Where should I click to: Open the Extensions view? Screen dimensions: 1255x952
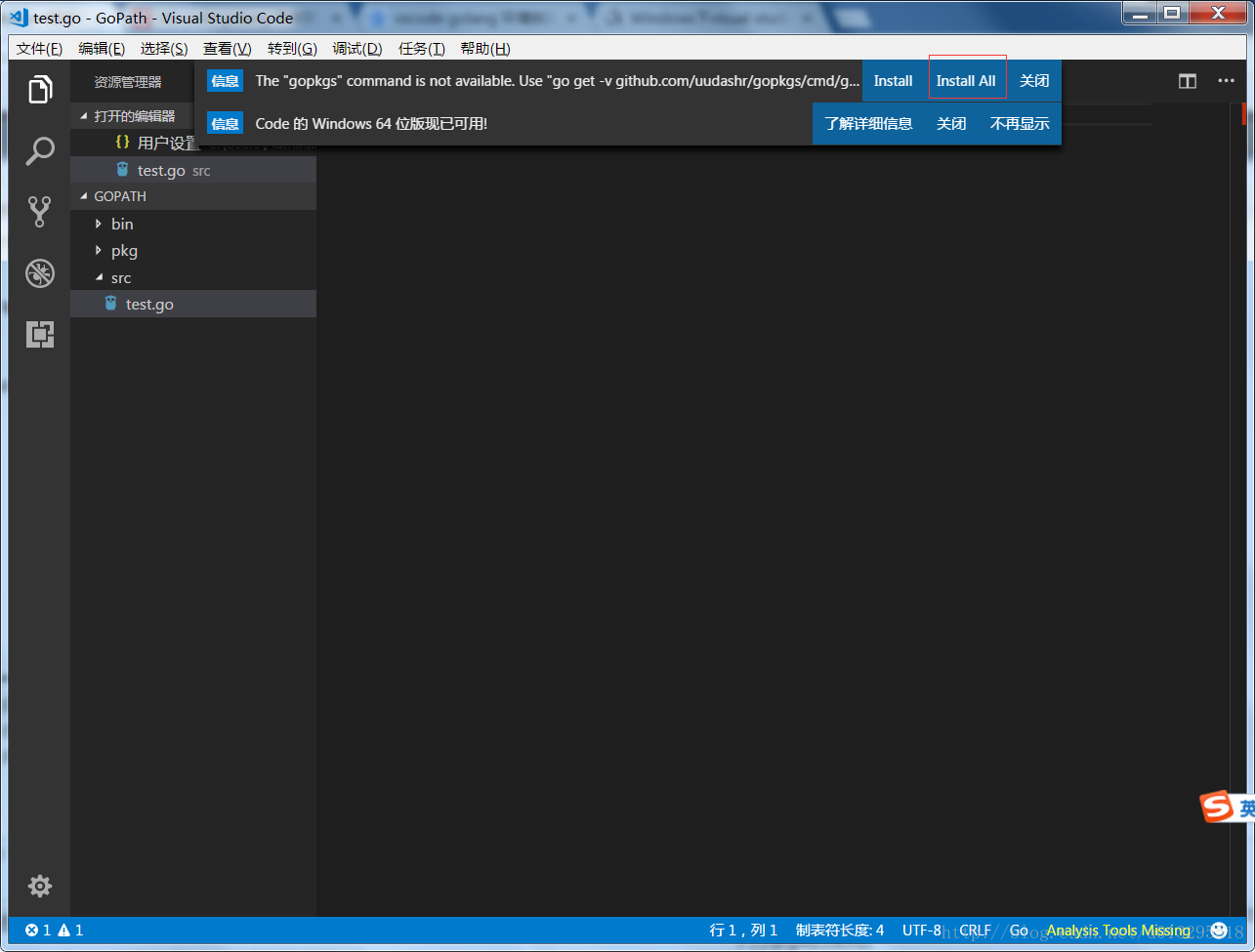coord(39,335)
